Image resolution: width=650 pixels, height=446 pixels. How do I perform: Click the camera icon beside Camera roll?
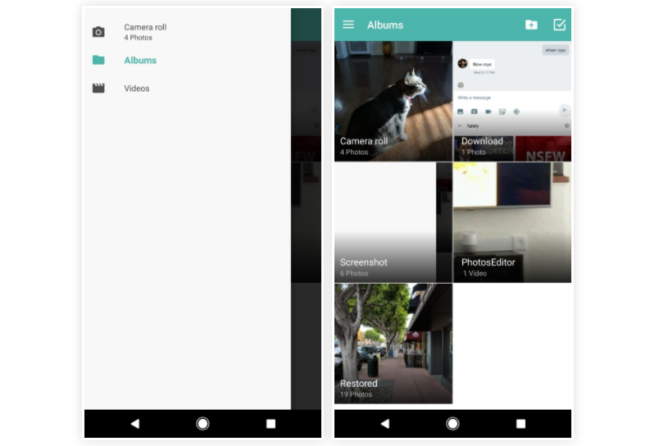[98, 32]
